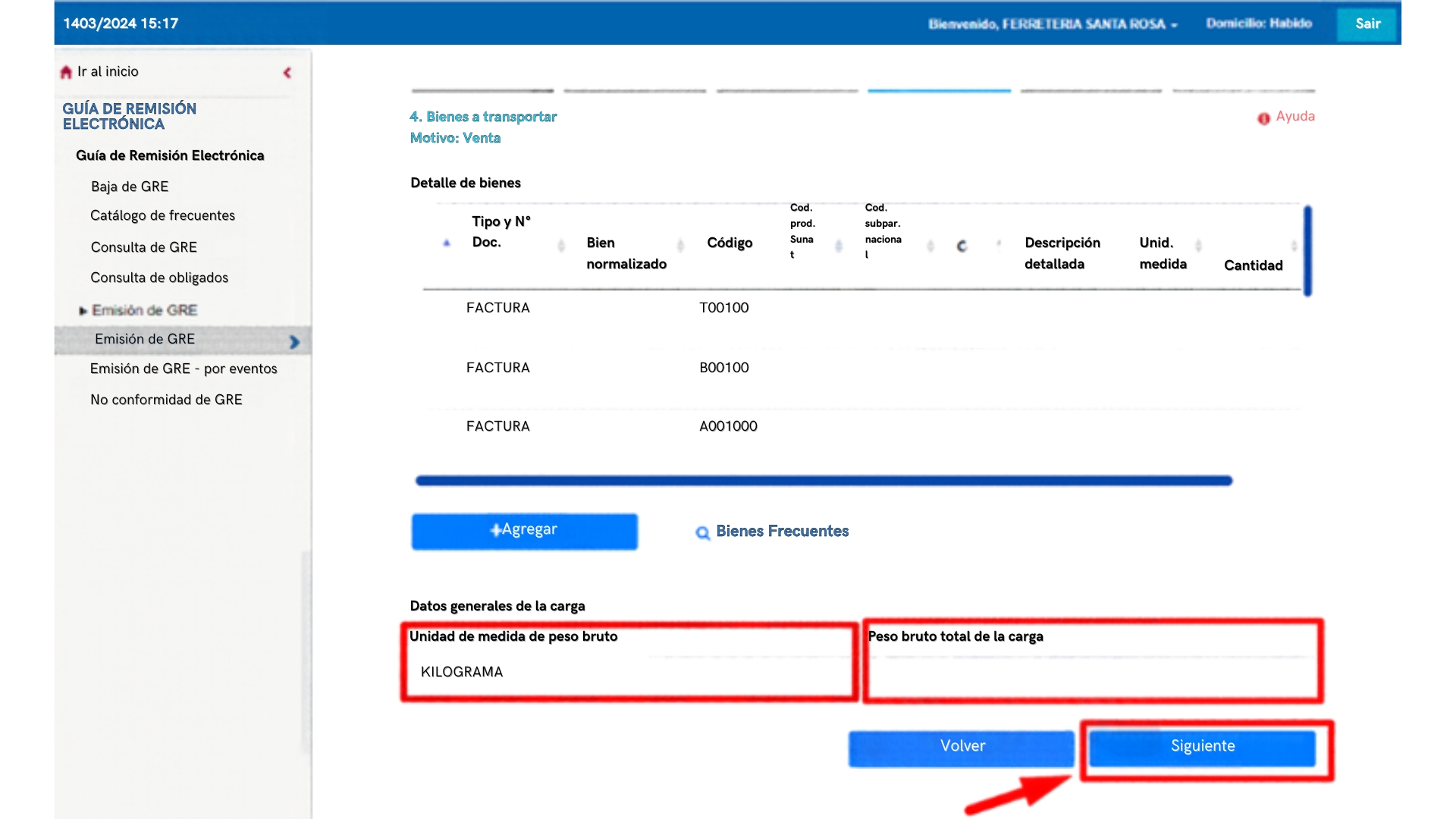The height and width of the screenshot is (819, 1456).
Task: Click the Siguiente button
Action: pyautogui.click(x=1202, y=747)
